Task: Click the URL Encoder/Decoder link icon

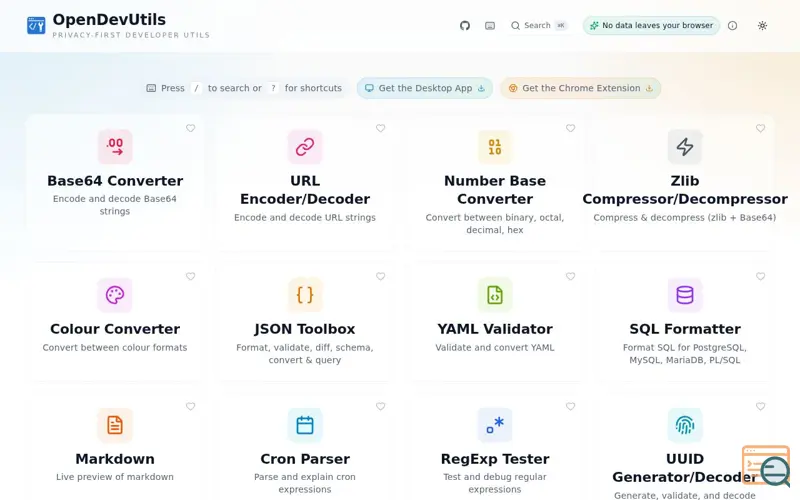Action: 305,146
